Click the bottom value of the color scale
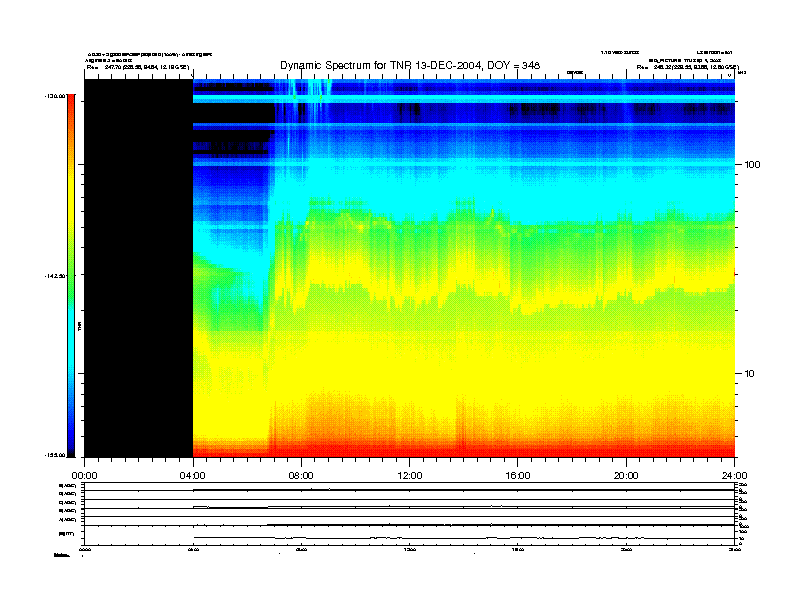 point(55,455)
